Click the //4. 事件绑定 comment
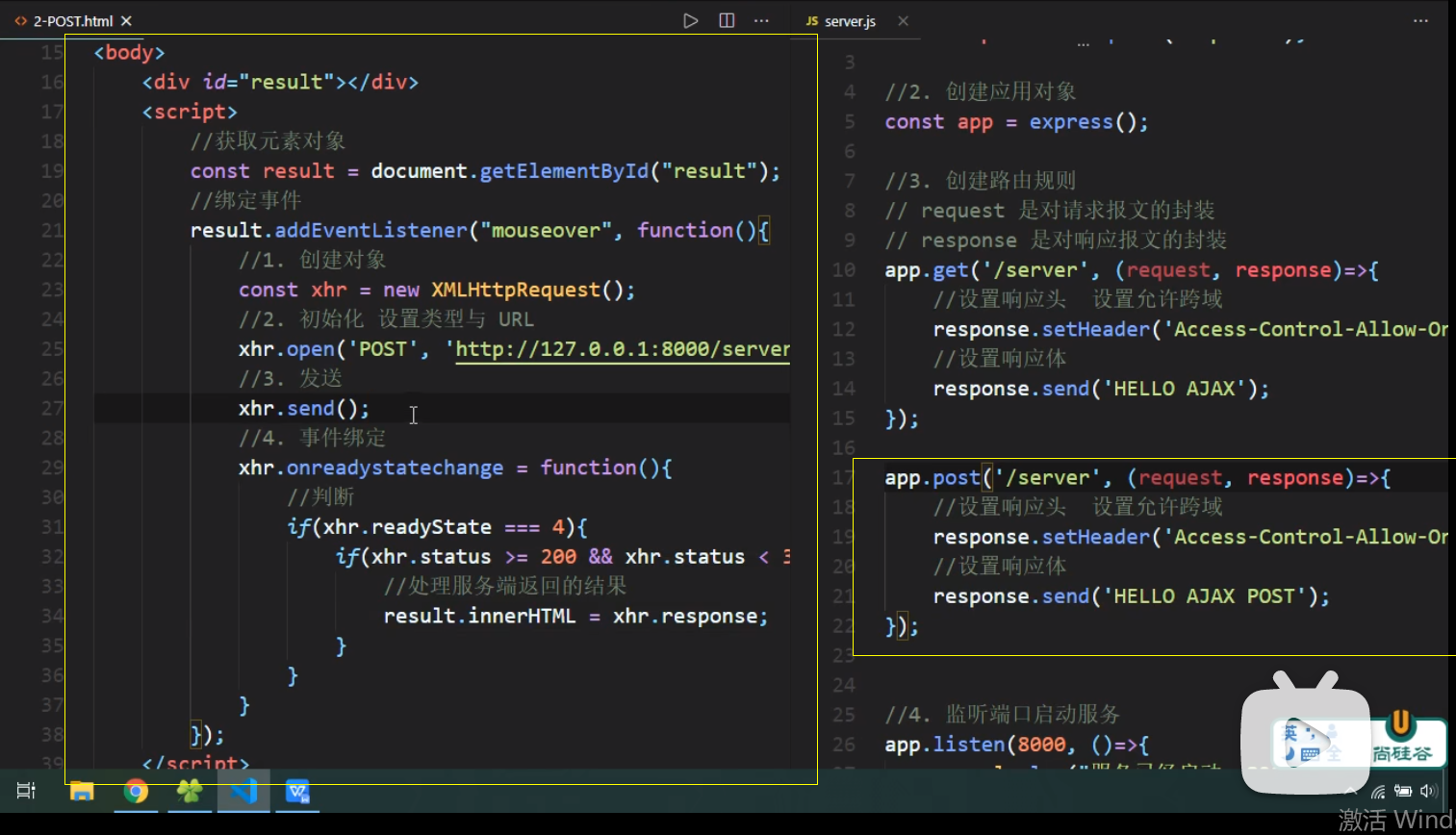The height and width of the screenshot is (835, 1456). 313,439
